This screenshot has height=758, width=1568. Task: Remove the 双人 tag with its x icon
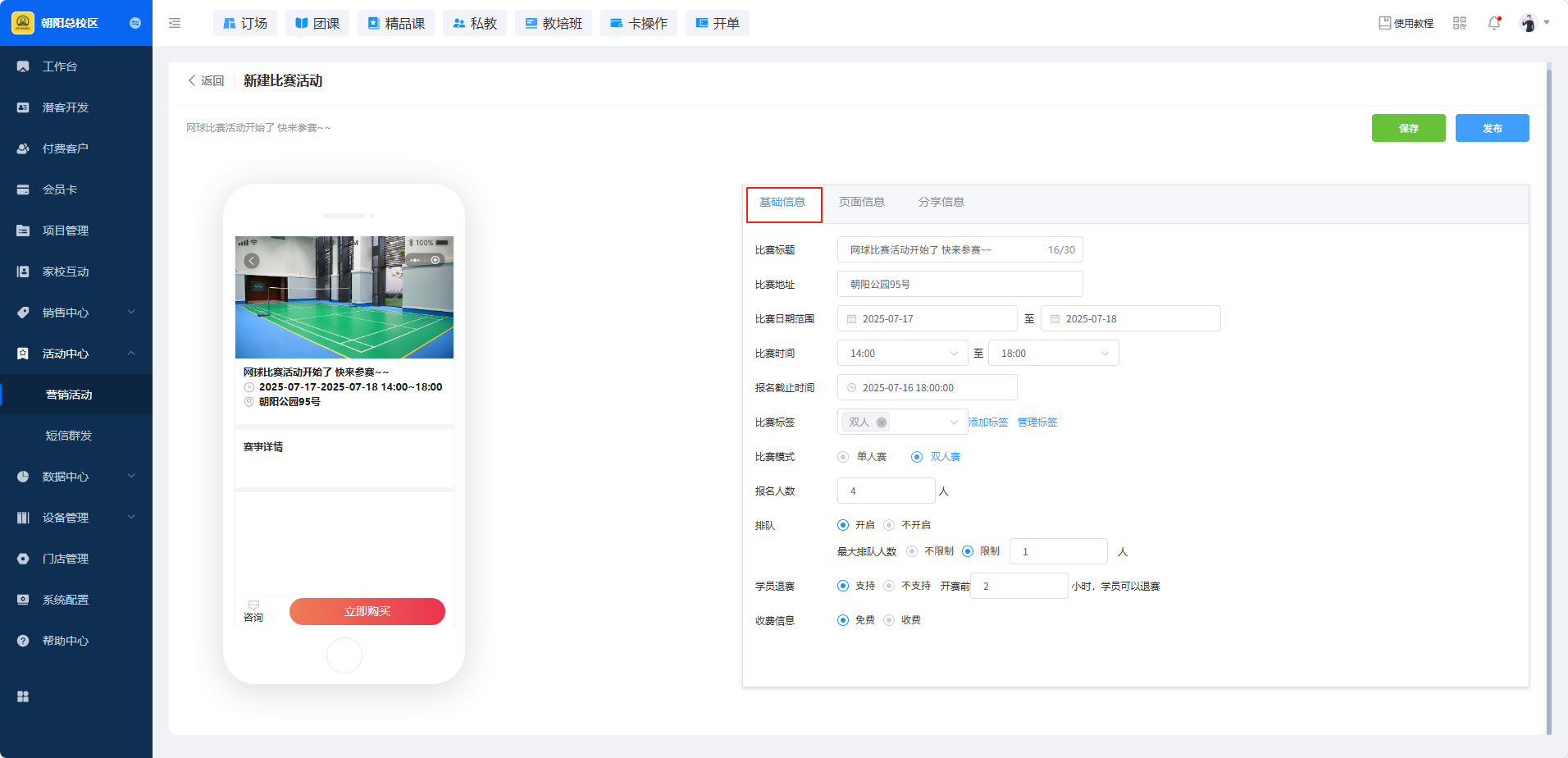coord(882,422)
